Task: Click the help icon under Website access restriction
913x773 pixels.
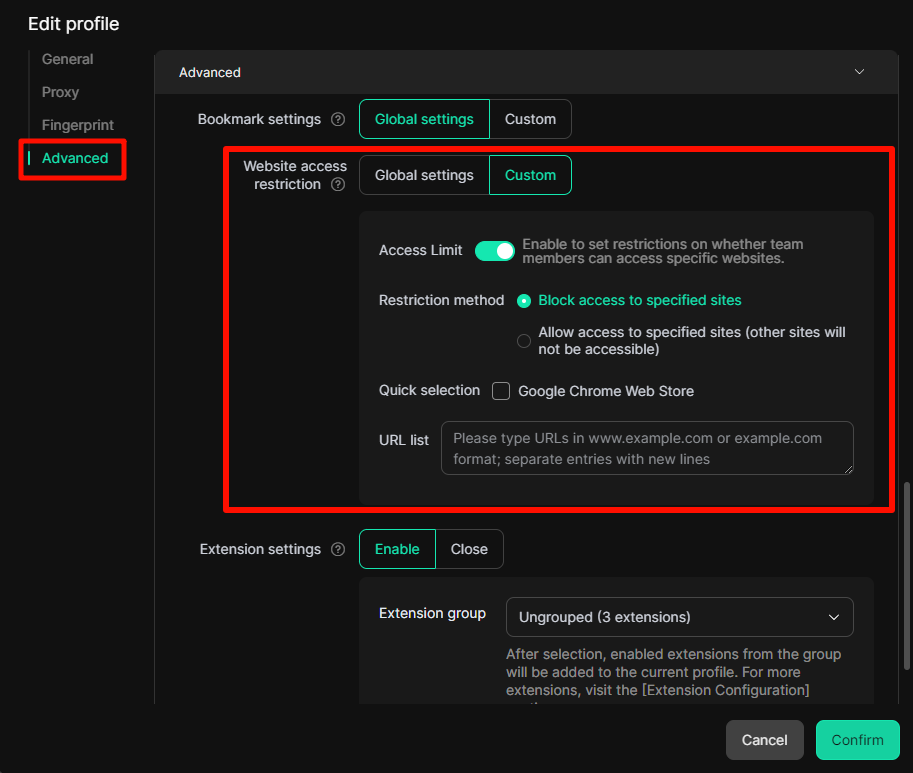Action: pyautogui.click(x=338, y=185)
